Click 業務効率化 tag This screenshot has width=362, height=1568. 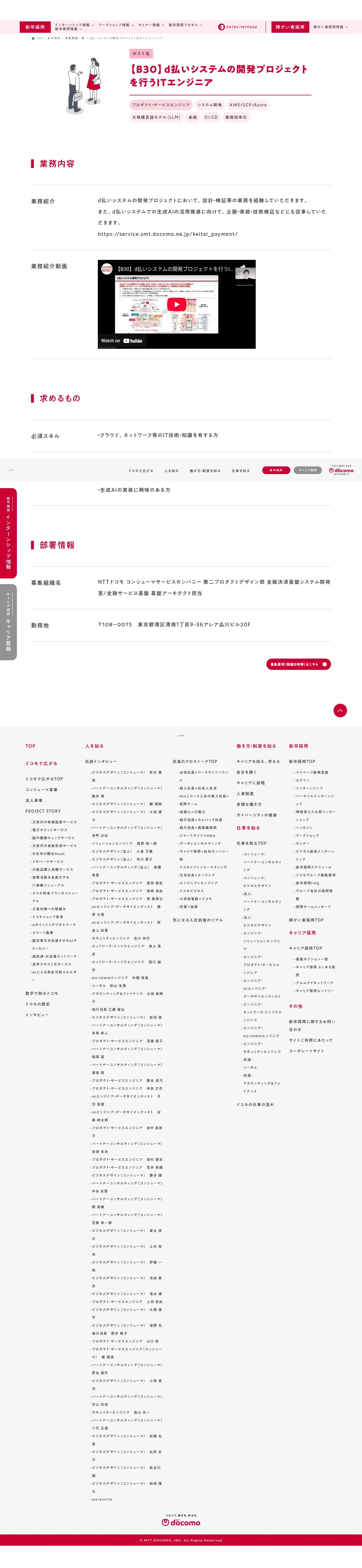click(x=236, y=117)
